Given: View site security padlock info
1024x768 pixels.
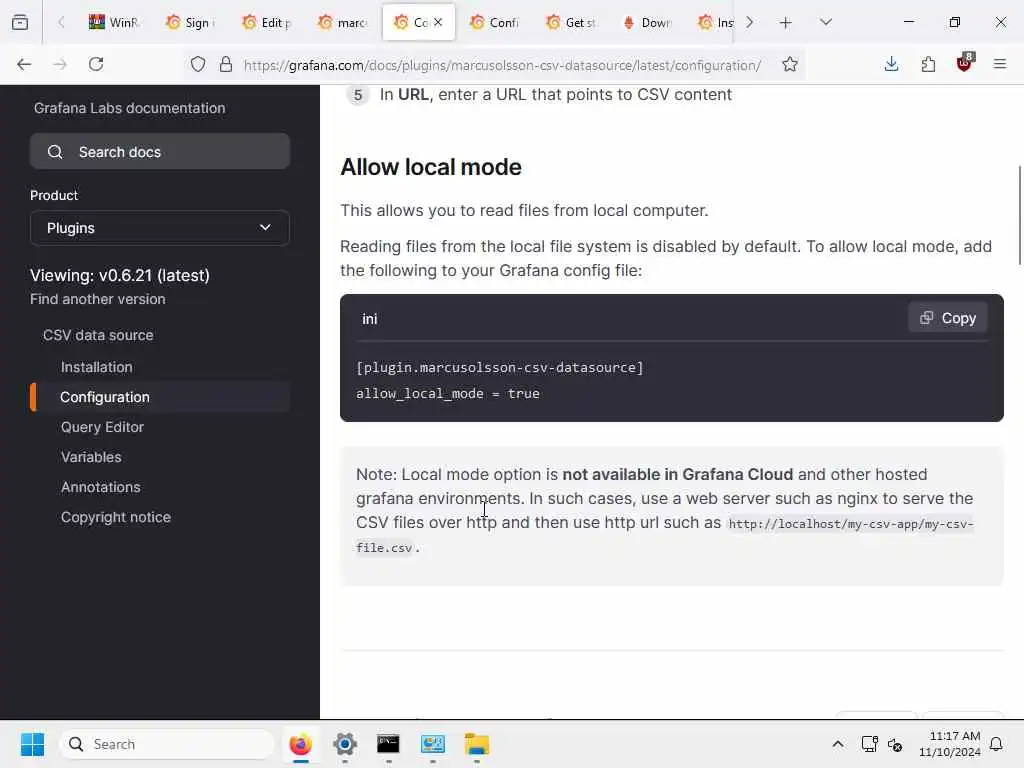Looking at the screenshot, I should point(226,64).
